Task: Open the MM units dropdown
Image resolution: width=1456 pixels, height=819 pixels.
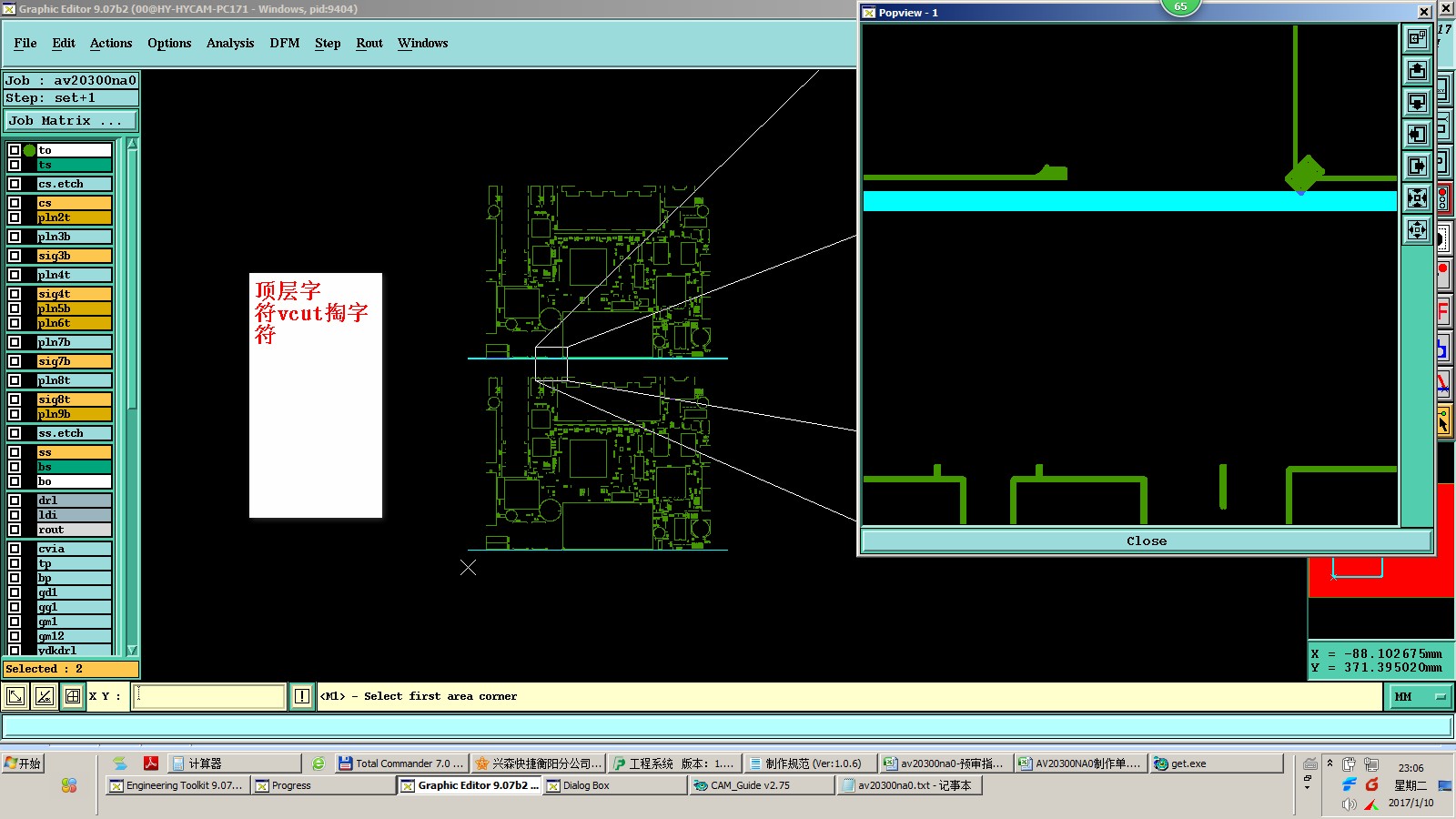Action: (x=1419, y=697)
